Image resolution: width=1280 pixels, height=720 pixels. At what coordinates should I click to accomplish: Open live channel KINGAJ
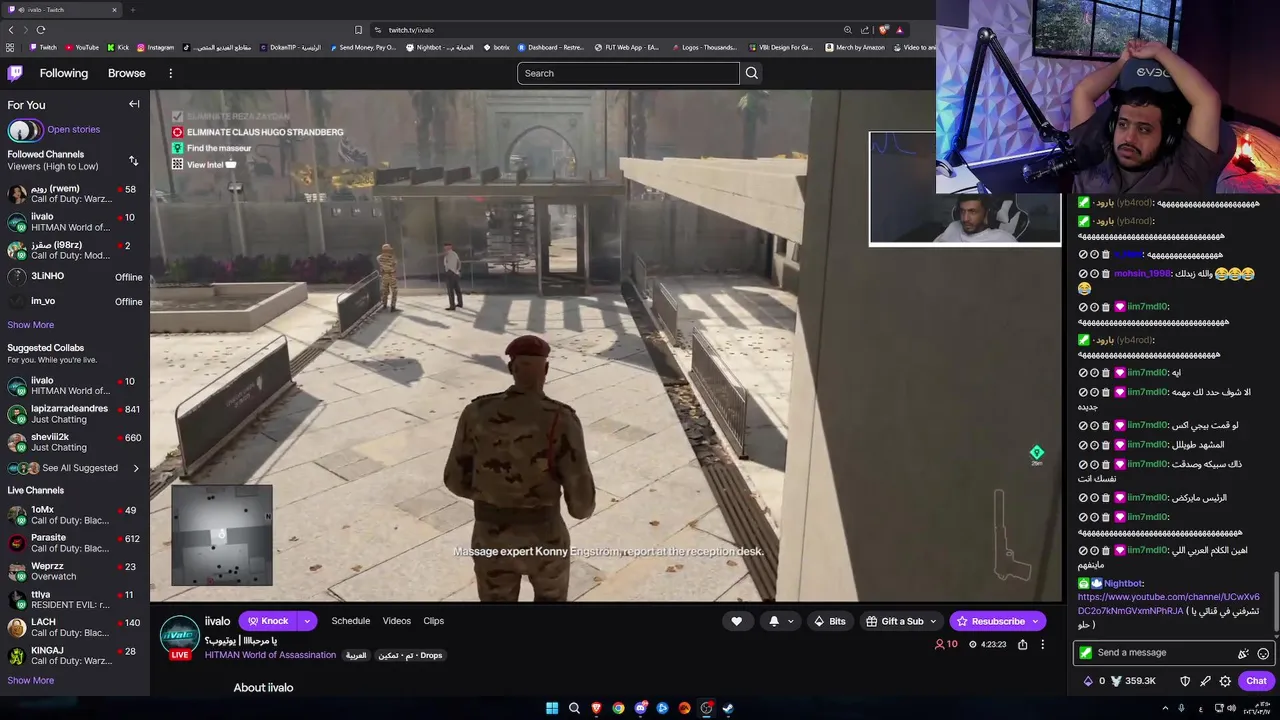click(x=75, y=656)
